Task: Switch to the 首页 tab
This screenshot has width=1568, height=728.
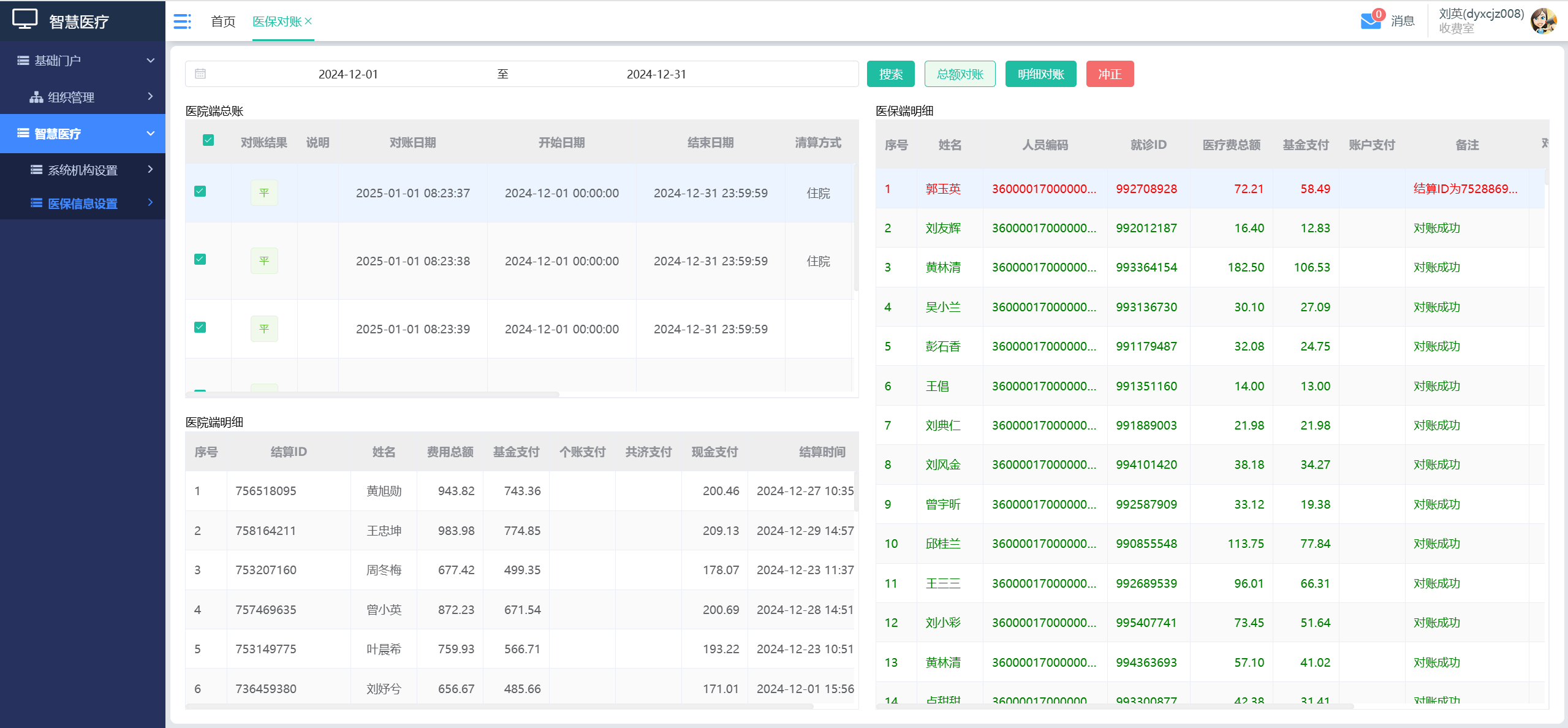Action: (x=223, y=21)
